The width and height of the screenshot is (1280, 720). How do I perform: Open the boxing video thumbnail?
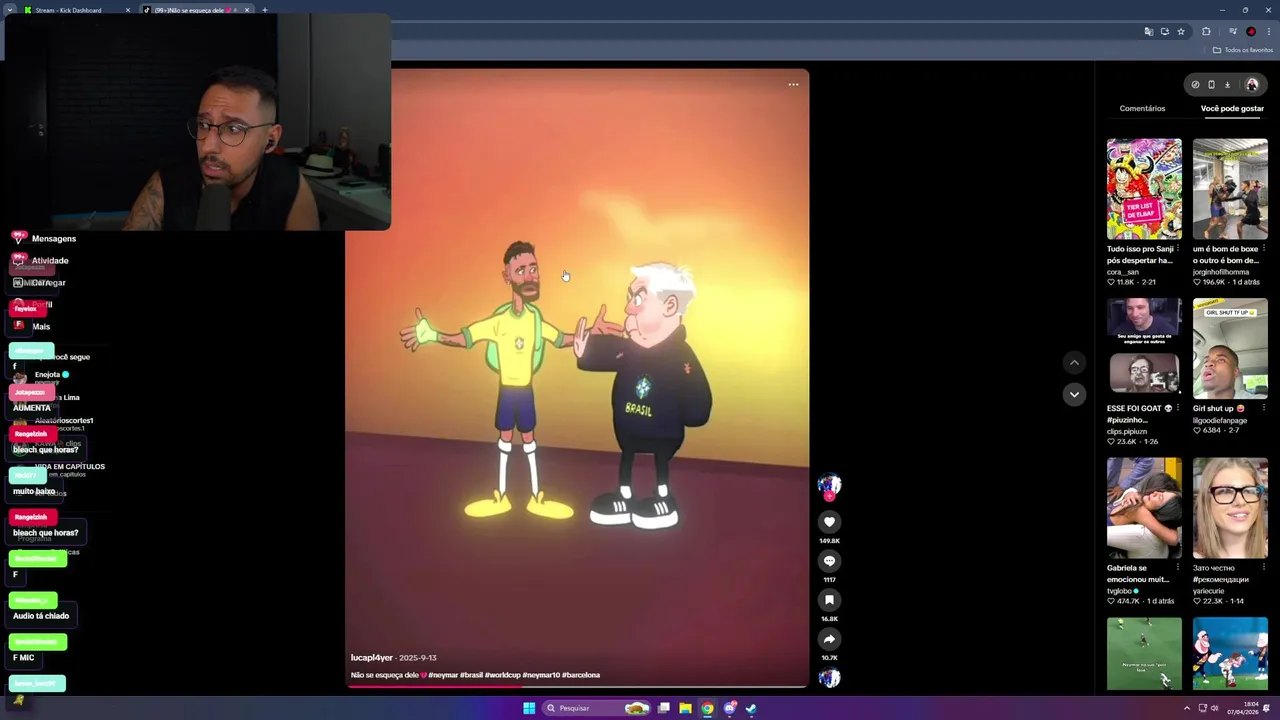click(1230, 189)
